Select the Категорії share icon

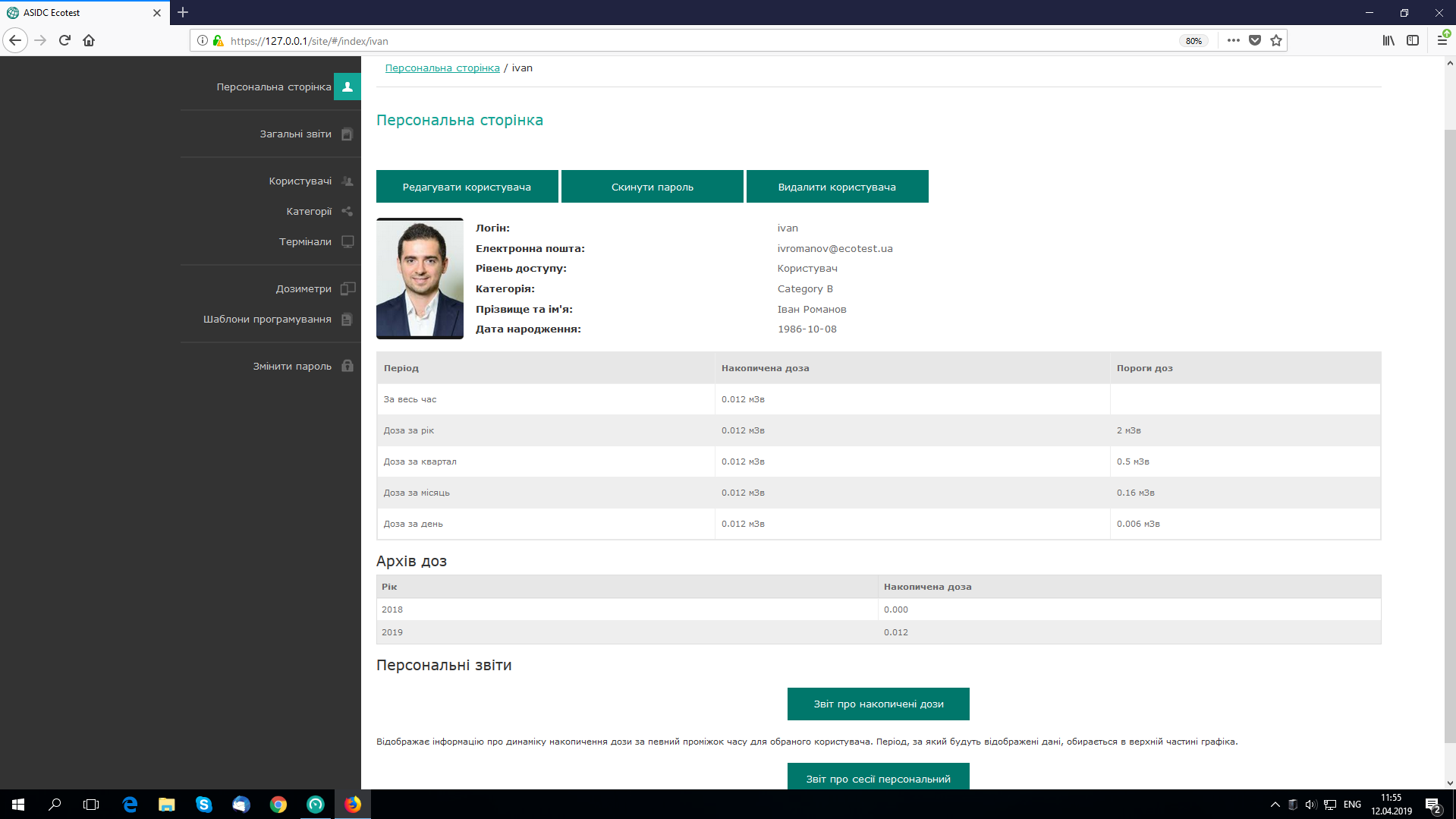click(x=347, y=212)
